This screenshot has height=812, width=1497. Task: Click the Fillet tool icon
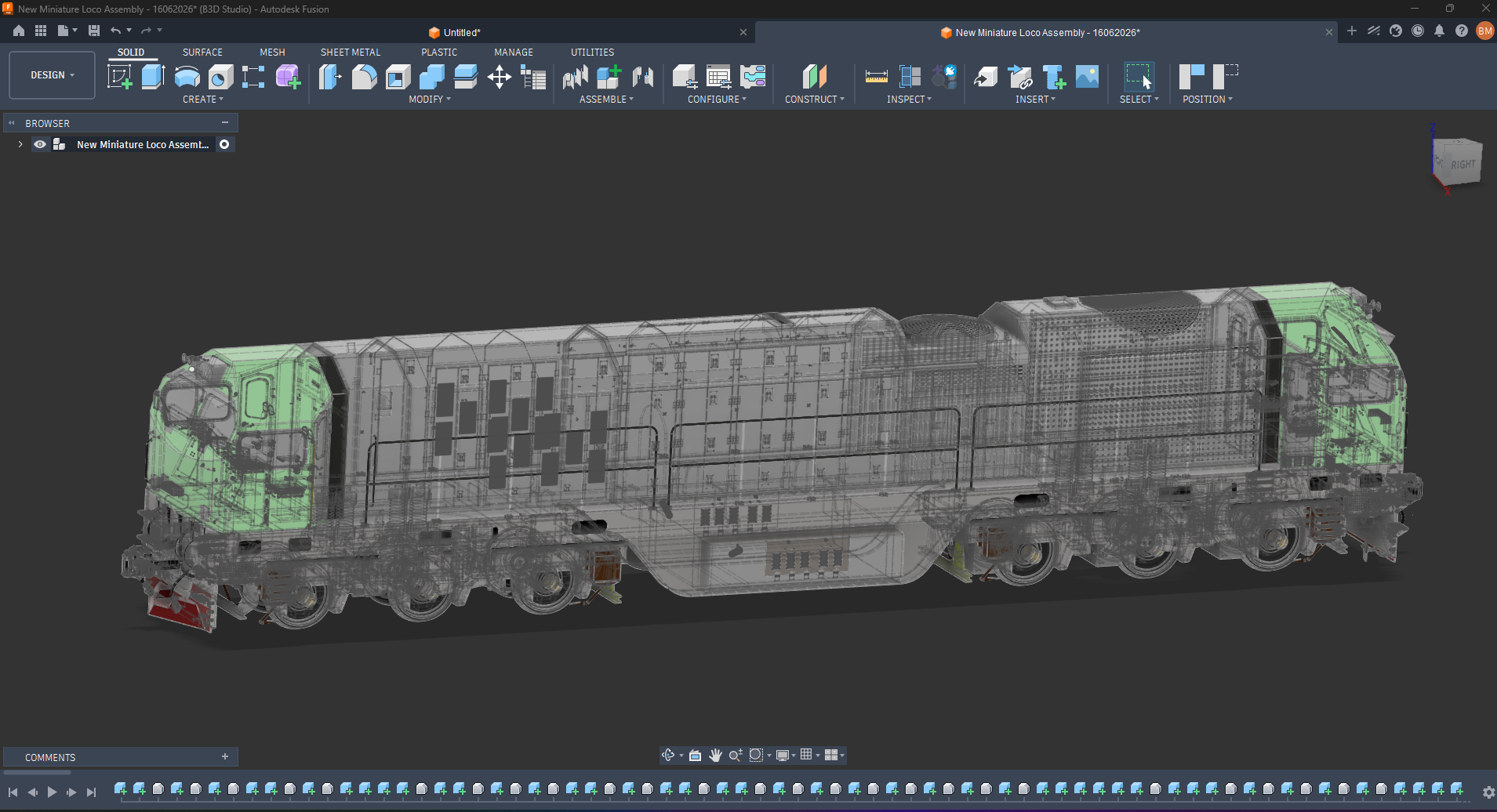click(x=364, y=77)
